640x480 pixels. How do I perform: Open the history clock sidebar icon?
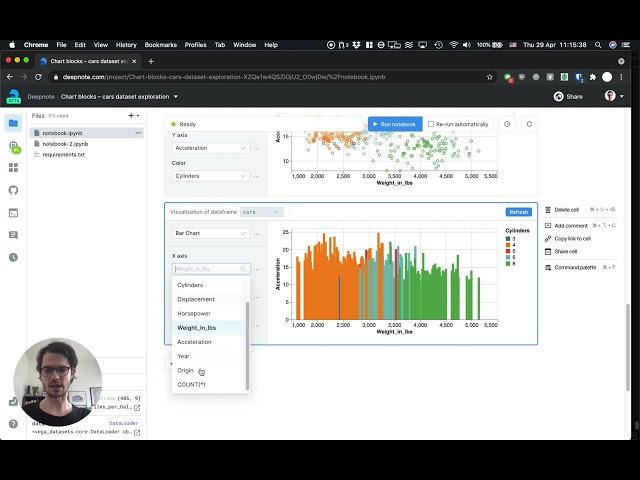coord(13,257)
